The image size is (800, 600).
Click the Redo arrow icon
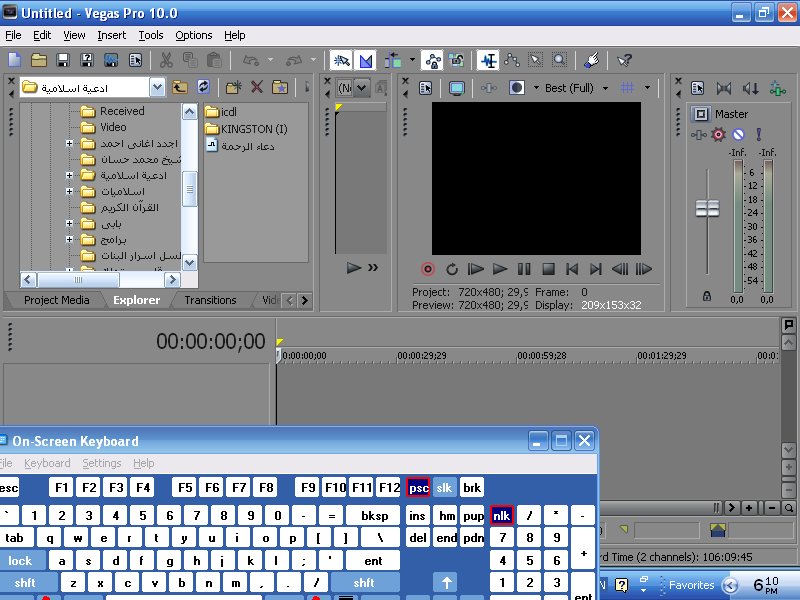[294, 60]
